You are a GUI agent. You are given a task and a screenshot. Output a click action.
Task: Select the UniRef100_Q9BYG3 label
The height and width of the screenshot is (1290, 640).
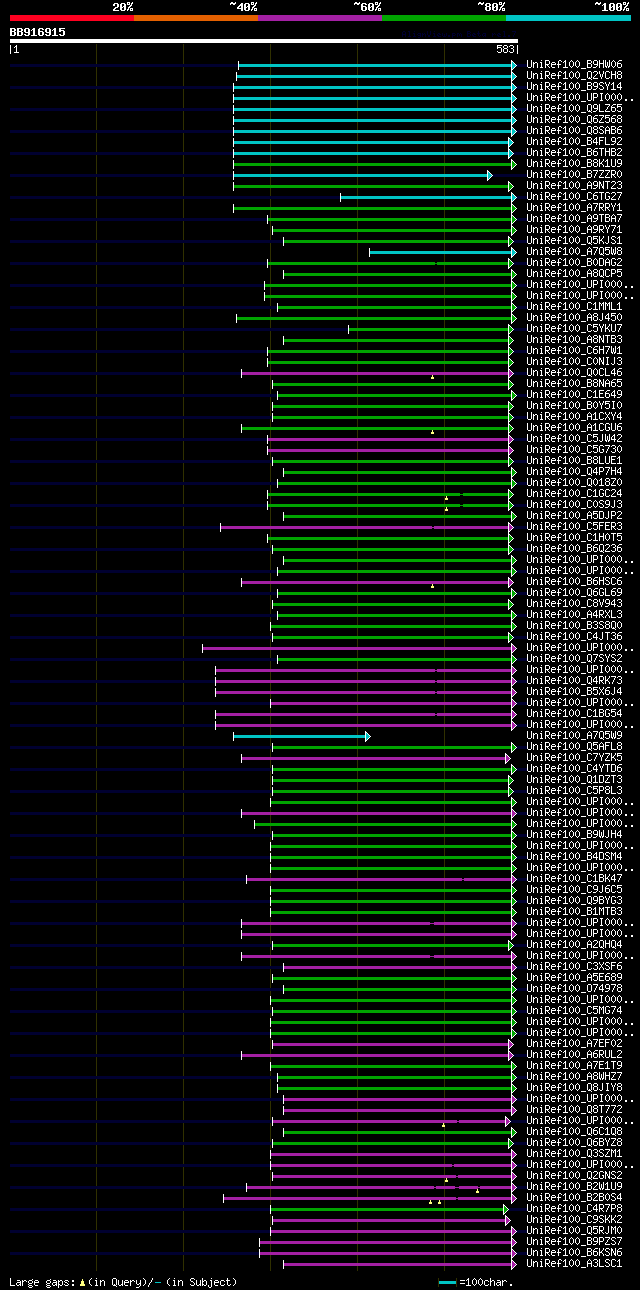(x=573, y=900)
